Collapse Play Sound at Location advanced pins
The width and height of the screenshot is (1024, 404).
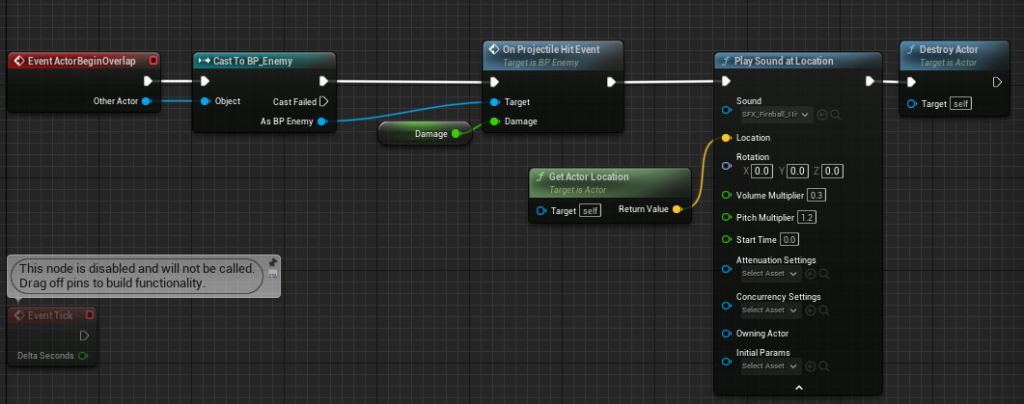(798, 386)
